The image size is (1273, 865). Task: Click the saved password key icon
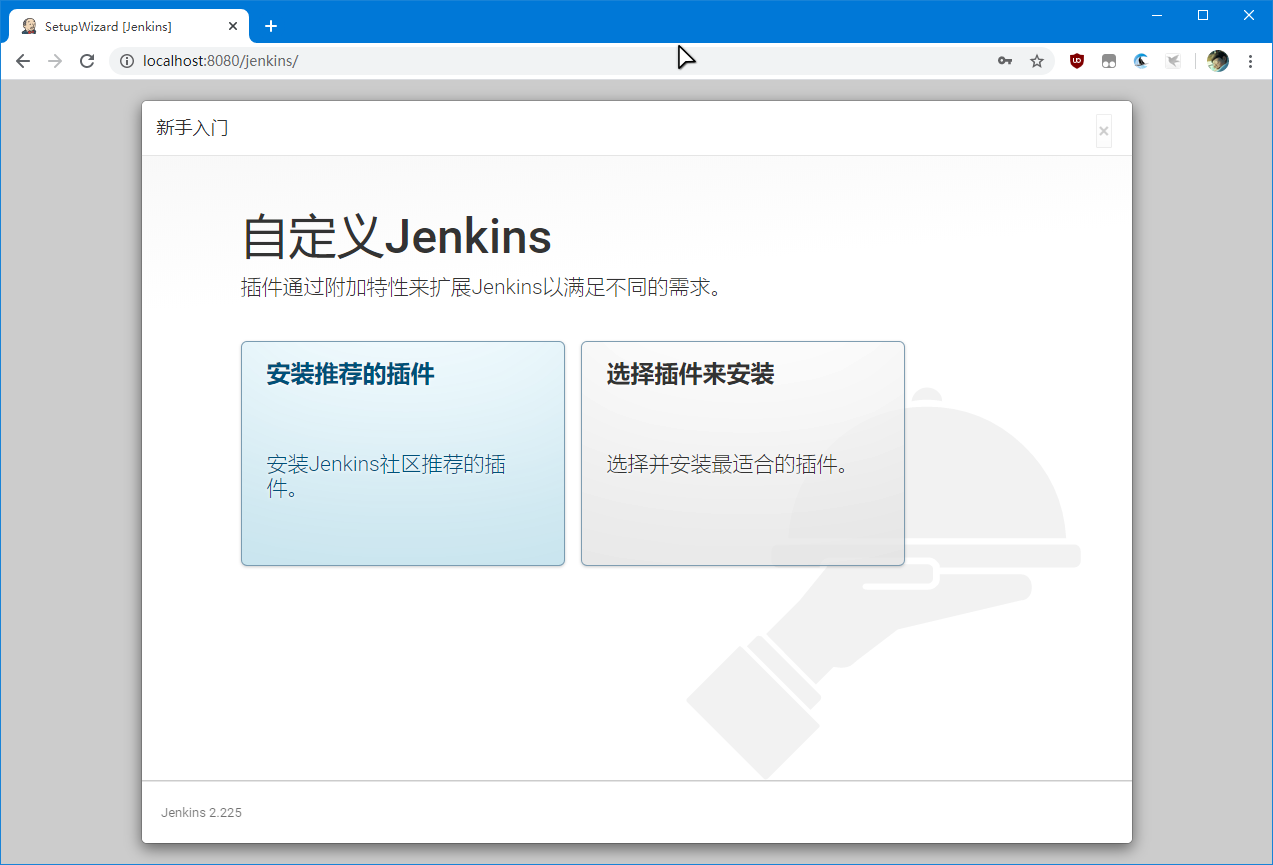tap(1005, 61)
